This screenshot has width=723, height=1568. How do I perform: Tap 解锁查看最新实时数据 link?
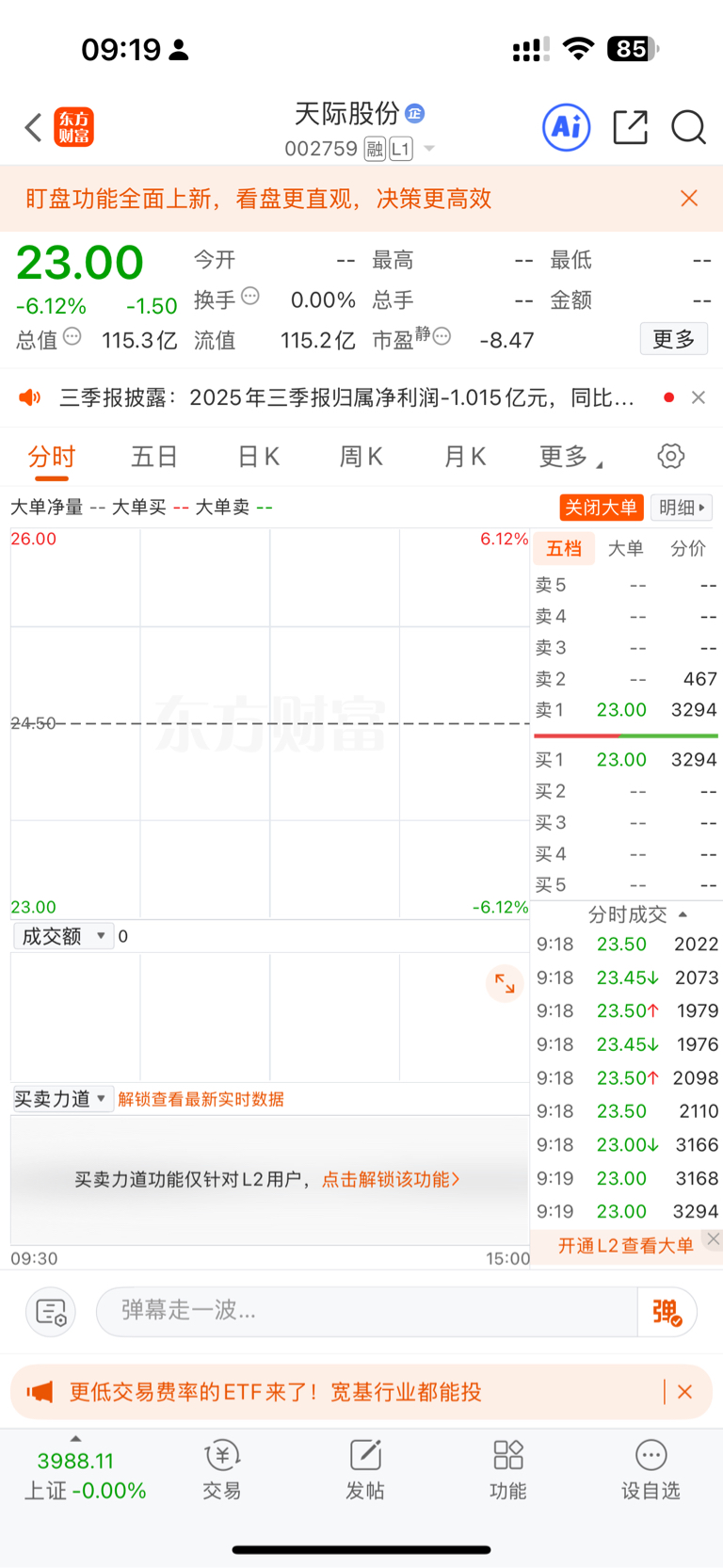[201, 1099]
